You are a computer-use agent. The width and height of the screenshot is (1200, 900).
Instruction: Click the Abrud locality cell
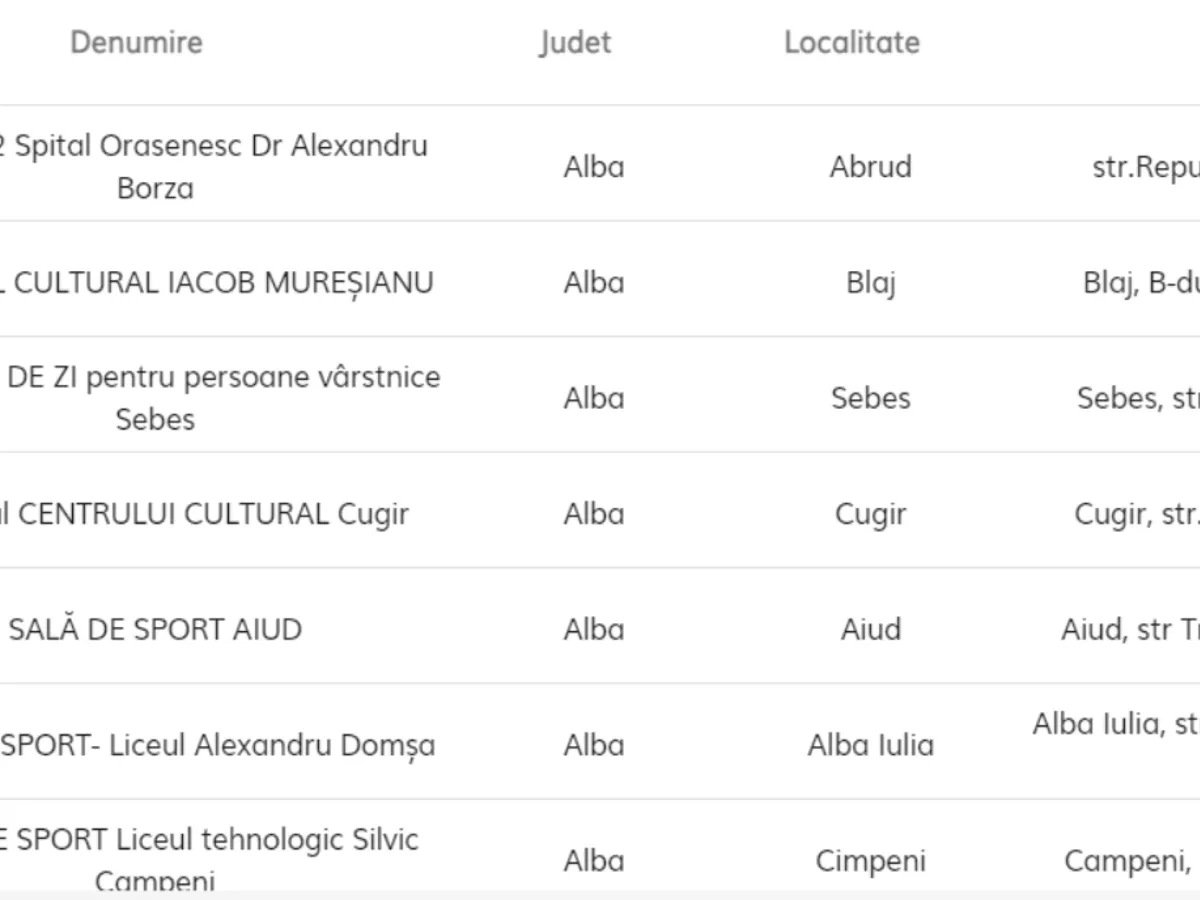tap(870, 166)
